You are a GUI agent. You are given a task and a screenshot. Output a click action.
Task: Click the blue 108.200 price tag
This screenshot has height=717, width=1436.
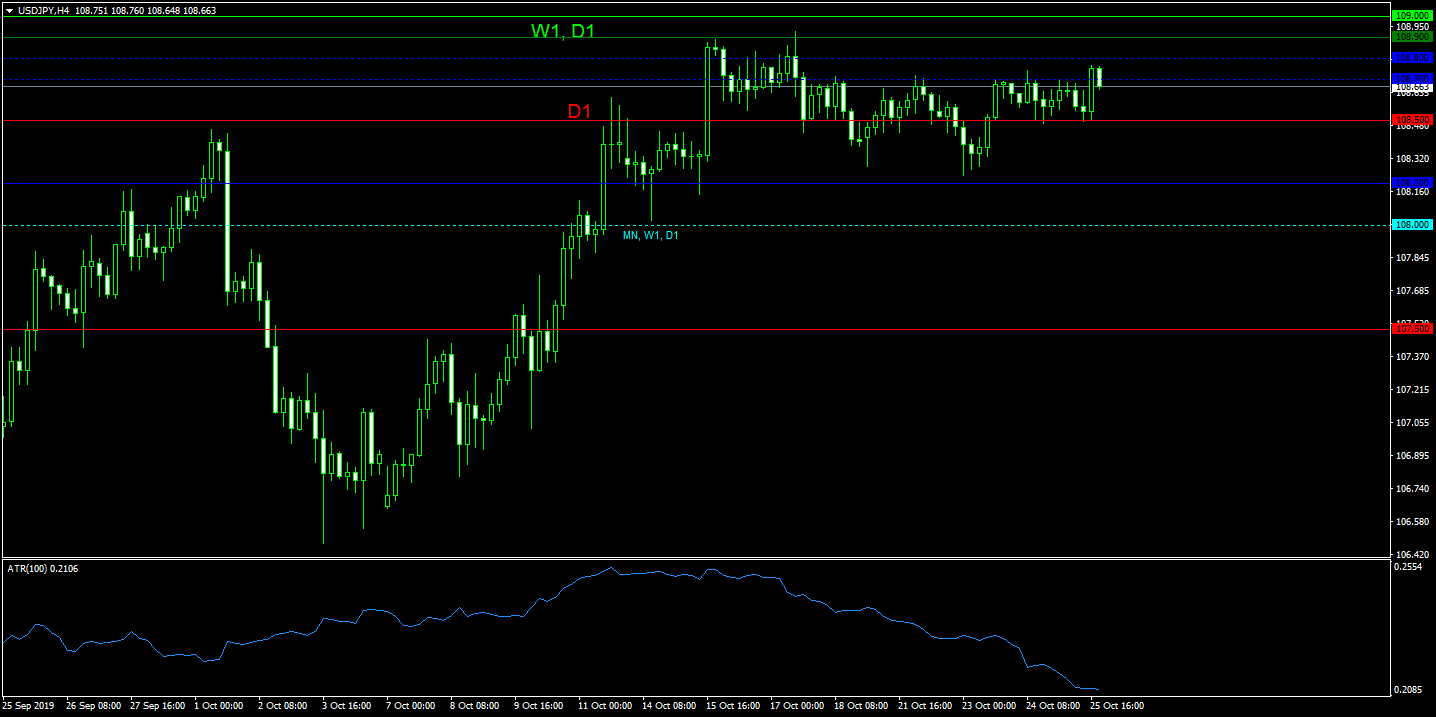[x=1413, y=183]
